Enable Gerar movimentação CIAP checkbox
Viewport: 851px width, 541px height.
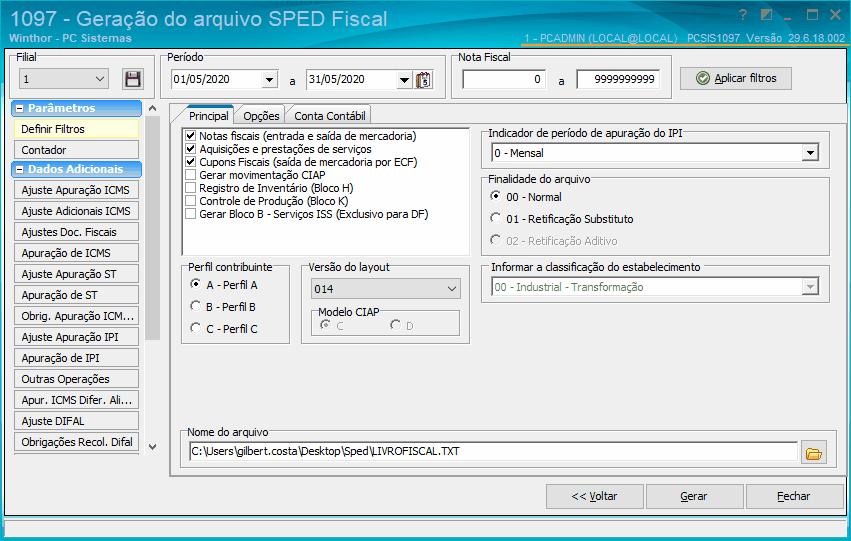click(190, 175)
